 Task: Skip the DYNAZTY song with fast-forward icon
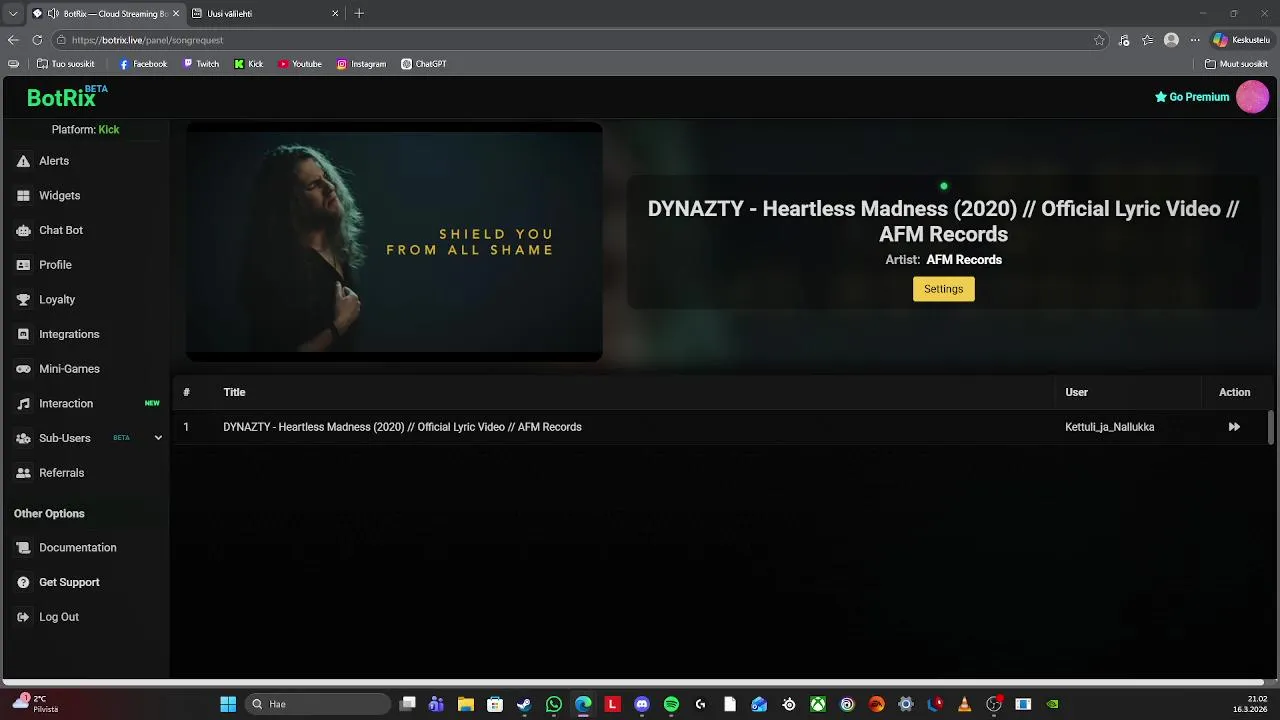(x=1234, y=427)
